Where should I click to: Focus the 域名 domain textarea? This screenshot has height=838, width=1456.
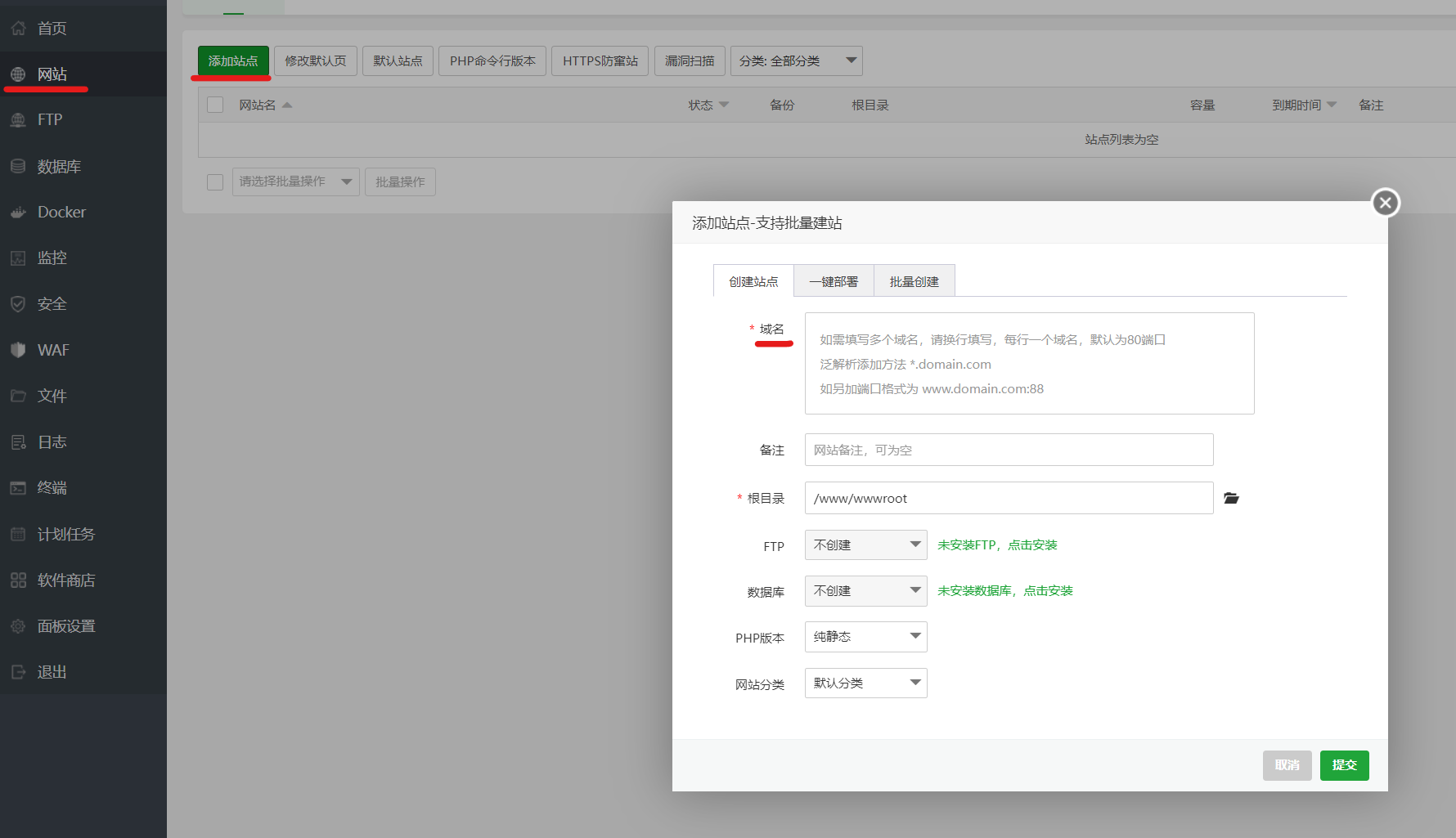(1029, 363)
